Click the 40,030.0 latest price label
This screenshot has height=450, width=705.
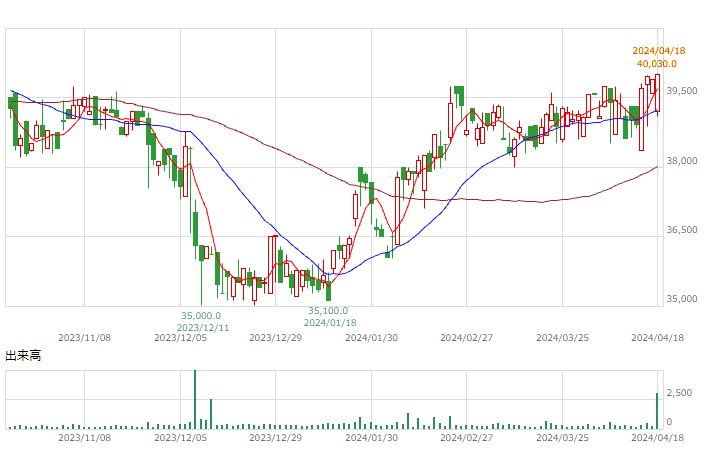click(x=656, y=64)
